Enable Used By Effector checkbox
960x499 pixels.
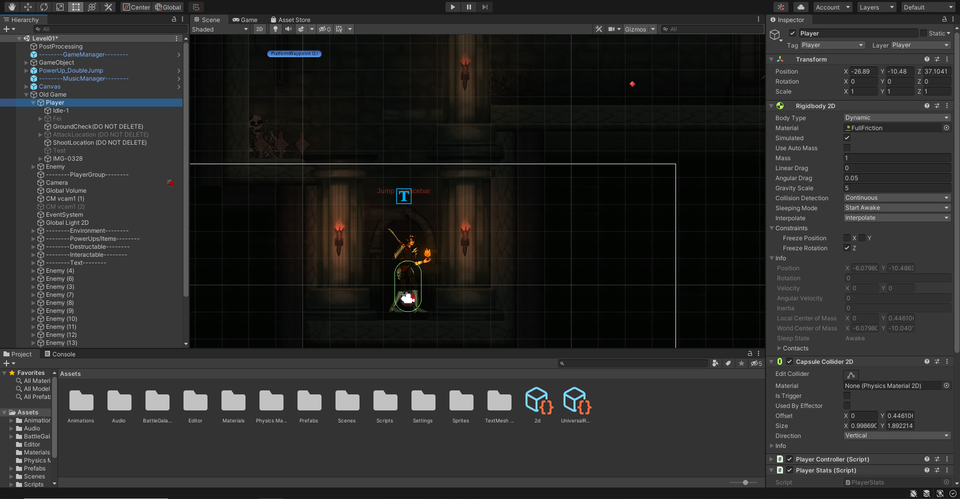coord(847,406)
